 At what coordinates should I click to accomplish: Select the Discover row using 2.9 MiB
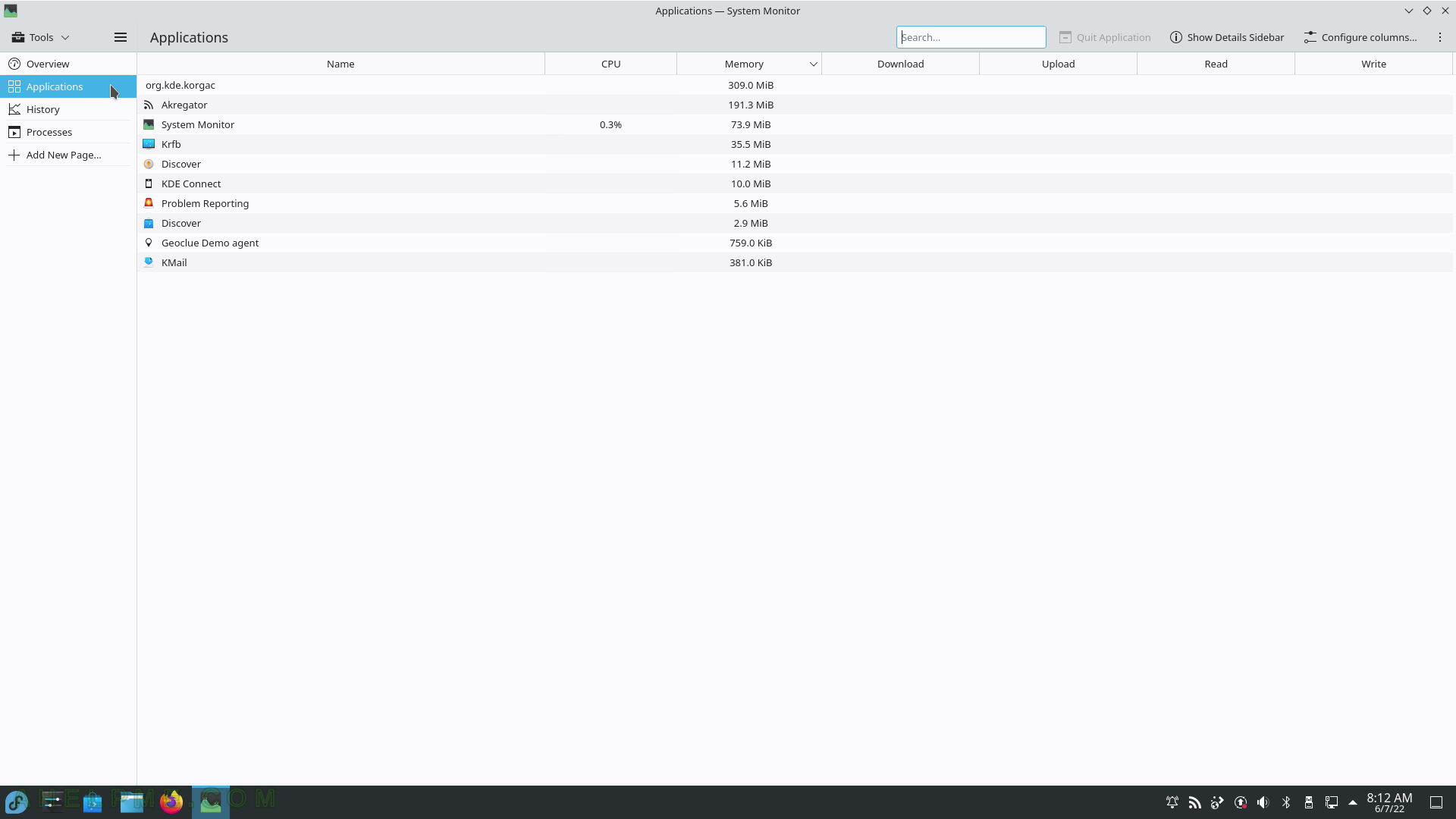coord(795,223)
